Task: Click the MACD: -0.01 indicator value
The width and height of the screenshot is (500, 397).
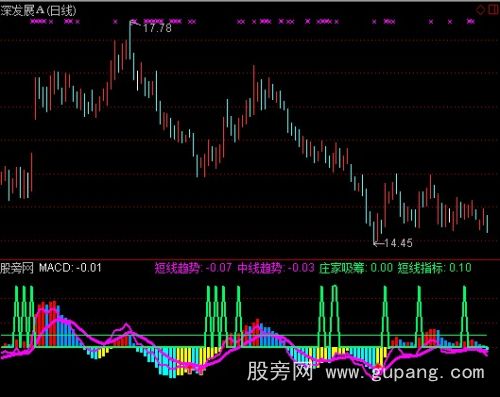Action: [70, 268]
